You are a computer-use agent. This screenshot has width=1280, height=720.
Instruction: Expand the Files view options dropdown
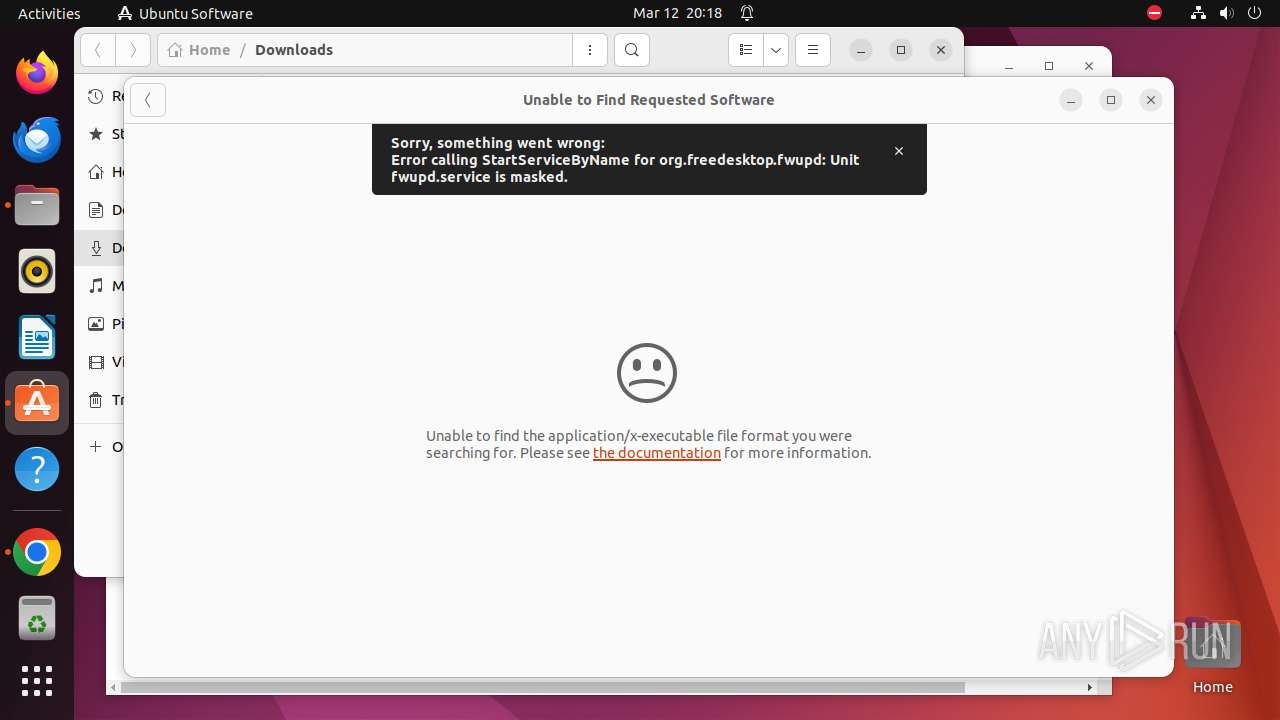(776, 50)
